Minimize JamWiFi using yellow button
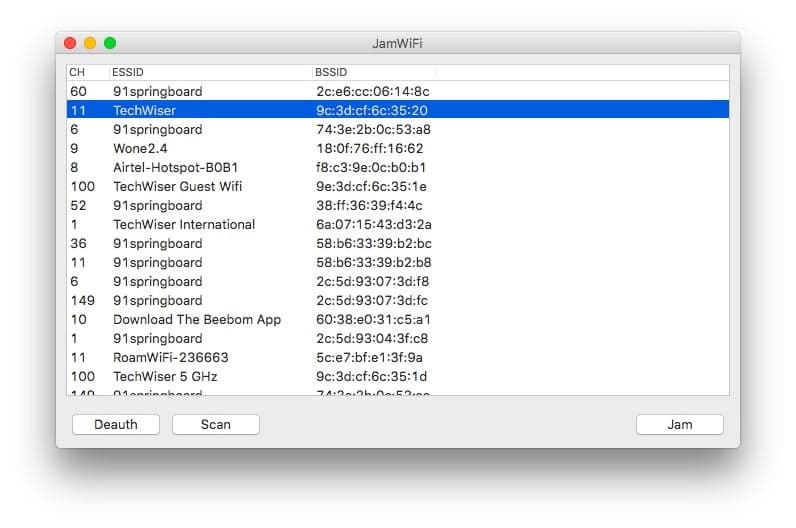The image size is (796, 528). click(x=90, y=43)
